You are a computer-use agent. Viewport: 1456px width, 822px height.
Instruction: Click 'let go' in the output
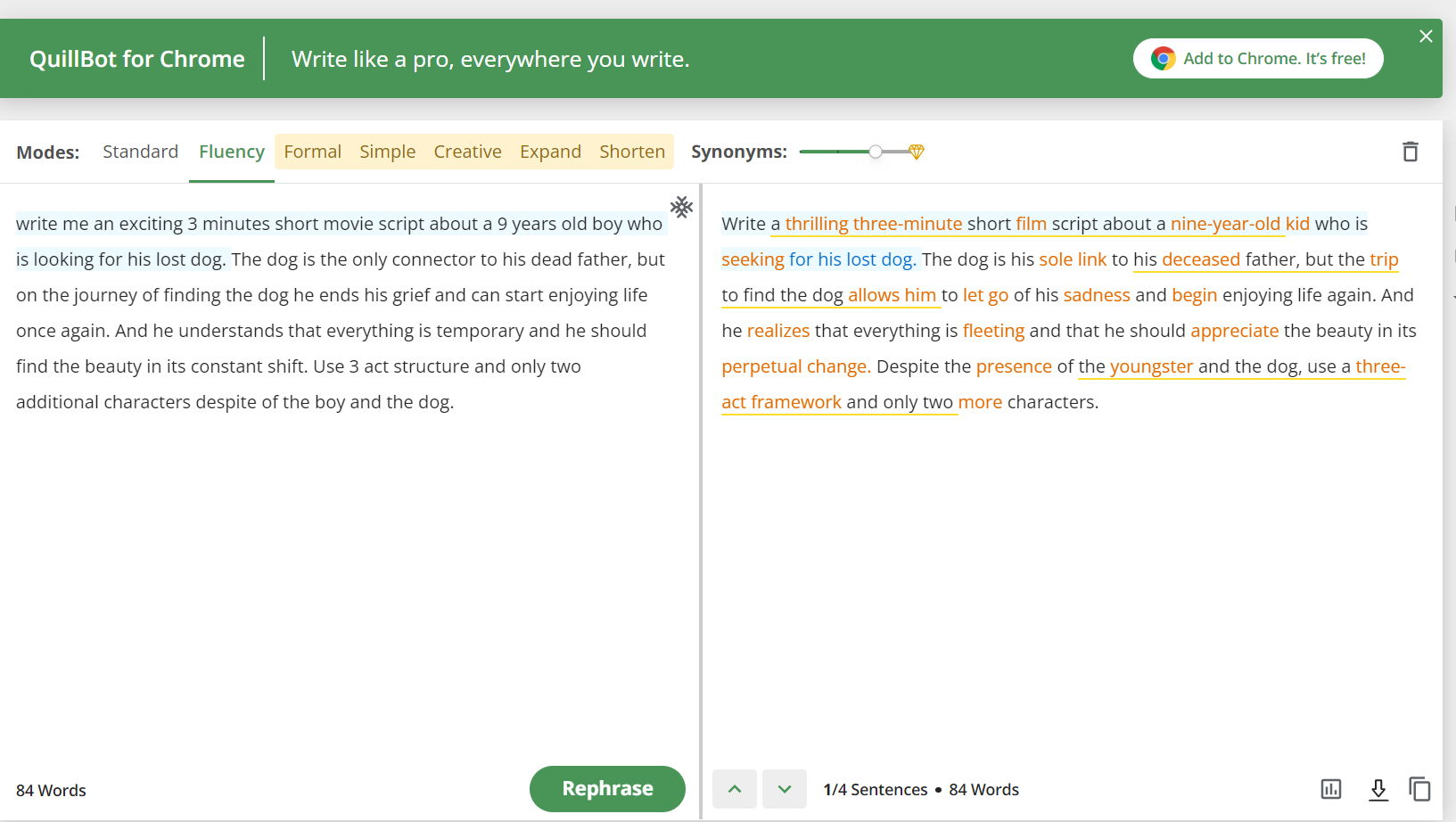985,295
